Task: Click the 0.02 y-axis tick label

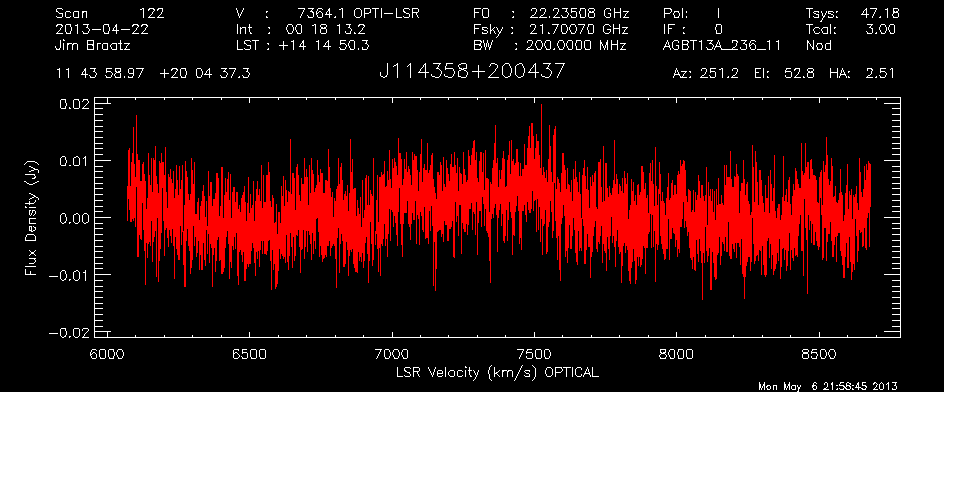Action: coord(74,104)
